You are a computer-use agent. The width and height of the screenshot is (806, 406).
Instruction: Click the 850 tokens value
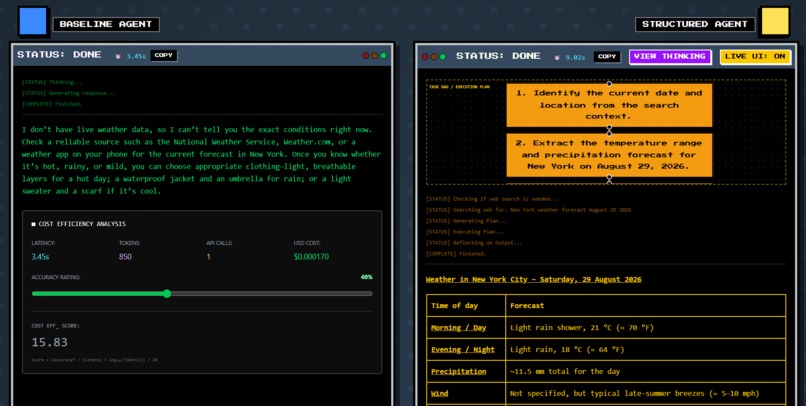[x=125, y=256]
